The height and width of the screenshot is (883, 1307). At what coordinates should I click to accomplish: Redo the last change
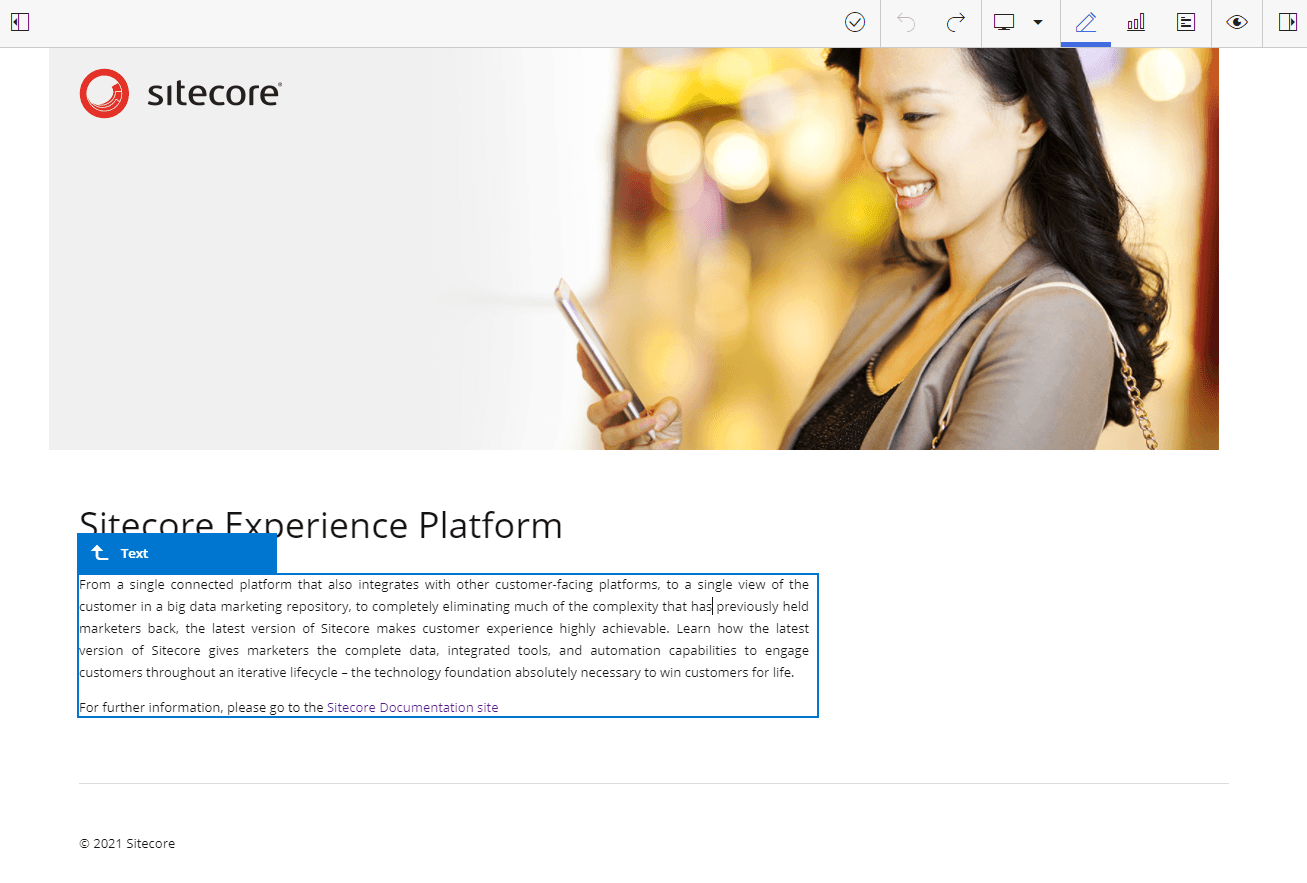pos(956,22)
